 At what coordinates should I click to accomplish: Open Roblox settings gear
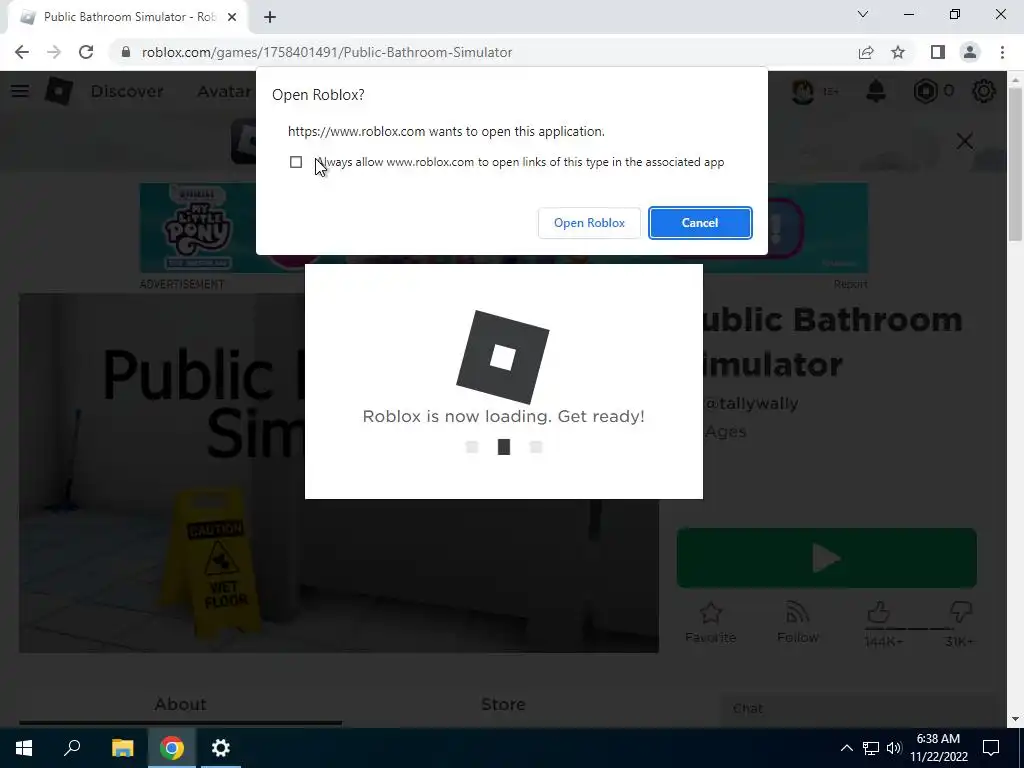[x=984, y=91]
